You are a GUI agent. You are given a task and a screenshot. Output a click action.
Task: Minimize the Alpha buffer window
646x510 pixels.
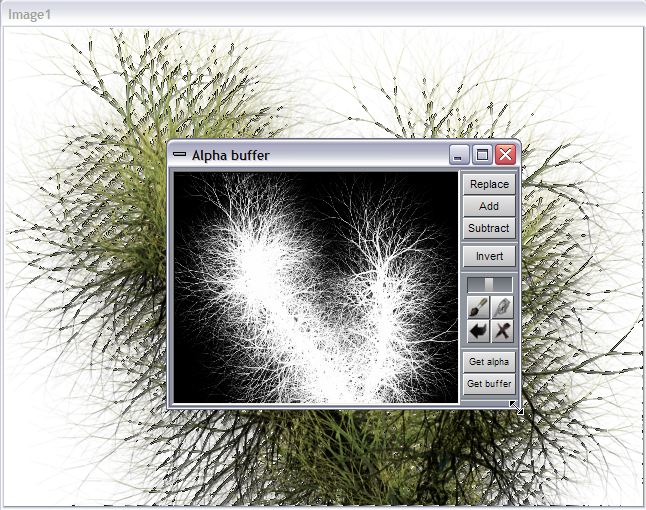coord(459,155)
